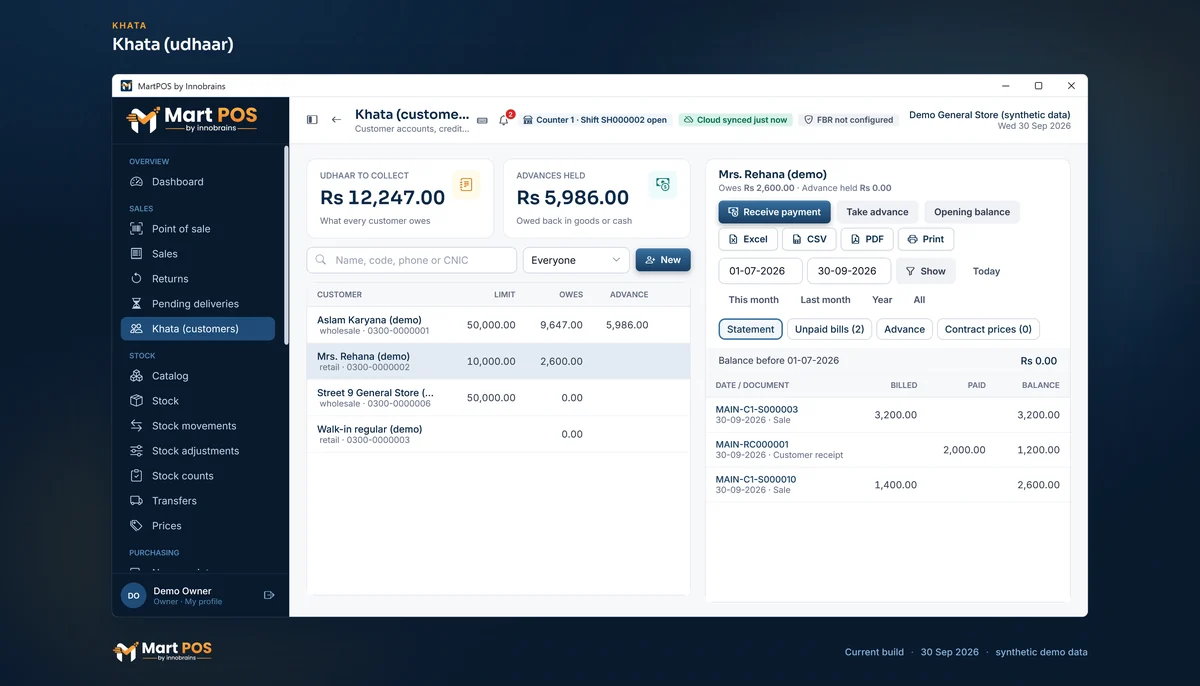Viewport: 1200px width, 686px height.
Task: Select the All date range
Action: [919, 300]
